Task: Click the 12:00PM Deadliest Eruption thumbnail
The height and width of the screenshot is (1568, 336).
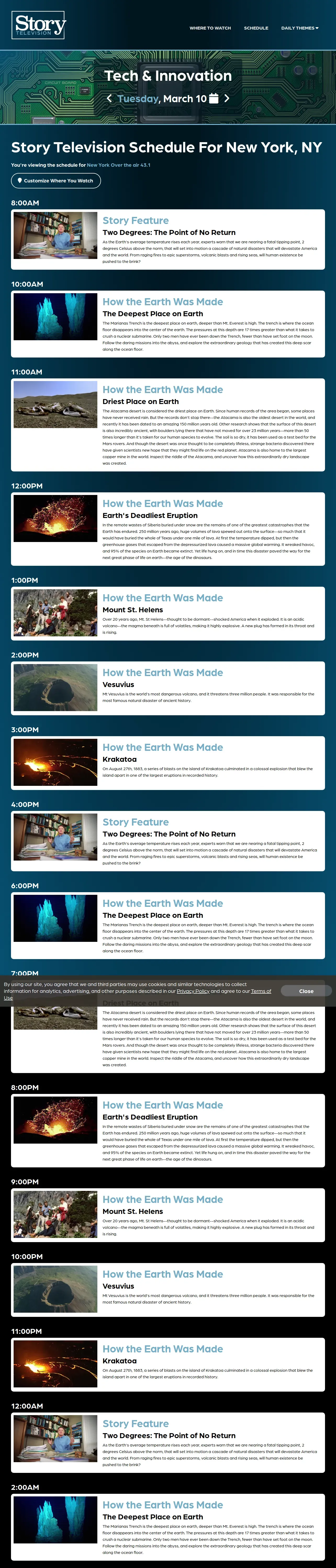Action: pos(55,518)
